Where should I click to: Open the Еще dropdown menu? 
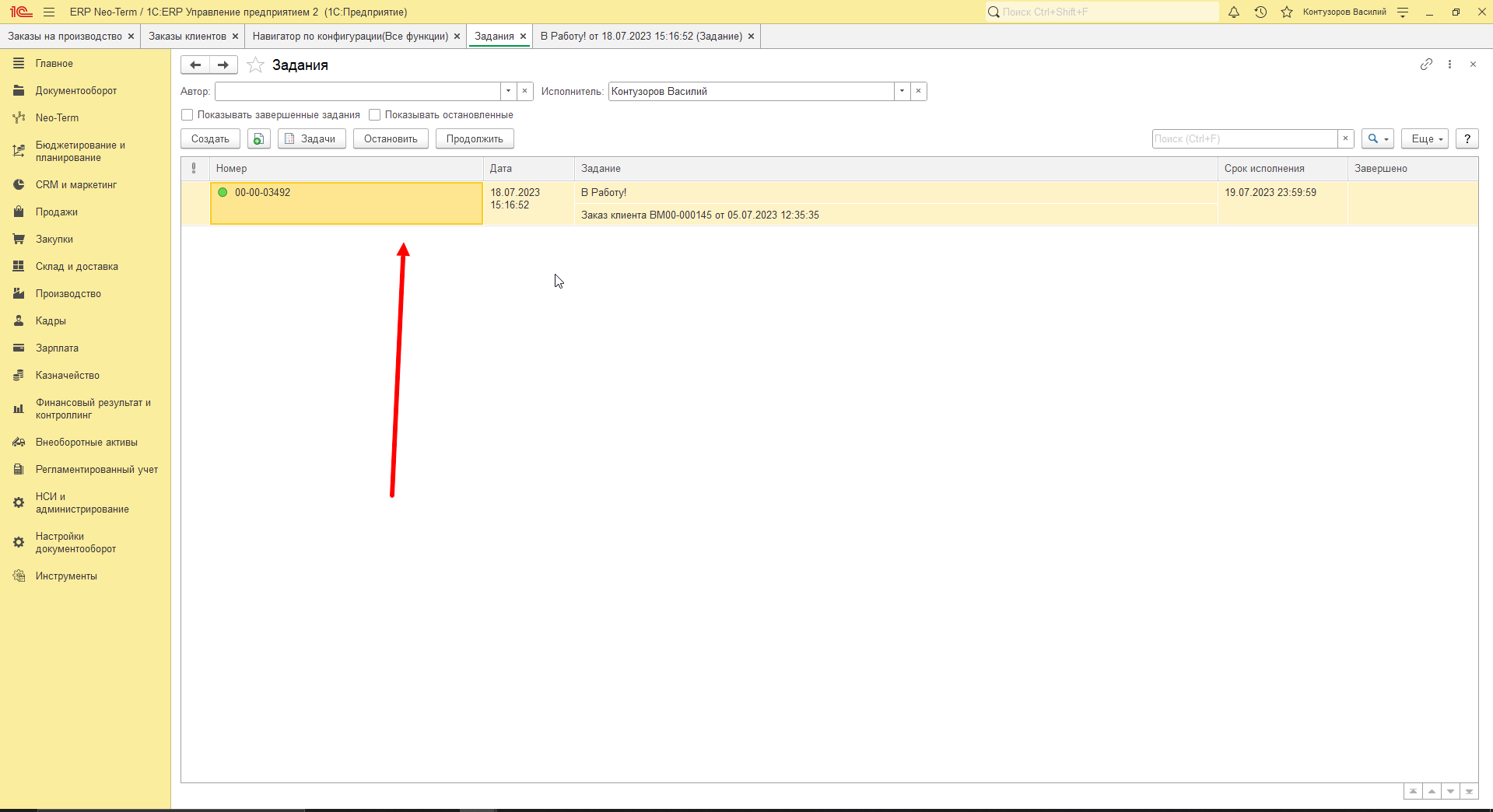pos(1425,138)
